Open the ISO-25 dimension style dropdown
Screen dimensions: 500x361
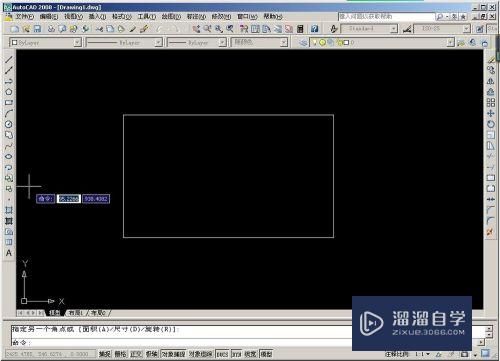[467, 29]
